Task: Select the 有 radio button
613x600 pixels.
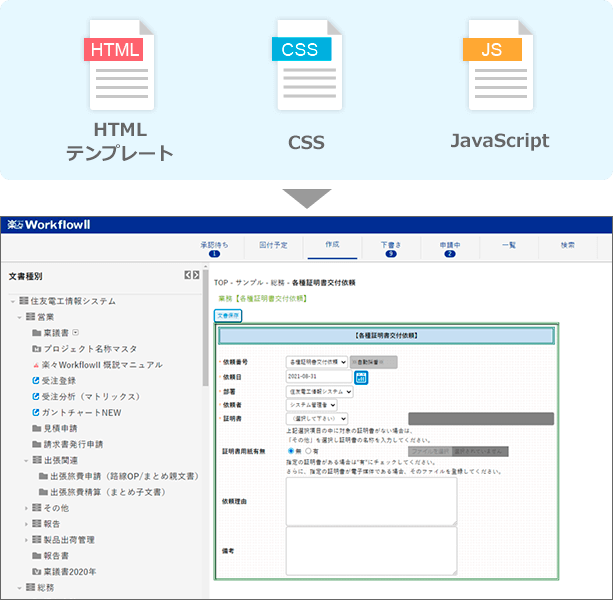Action: tap(308, 451)
